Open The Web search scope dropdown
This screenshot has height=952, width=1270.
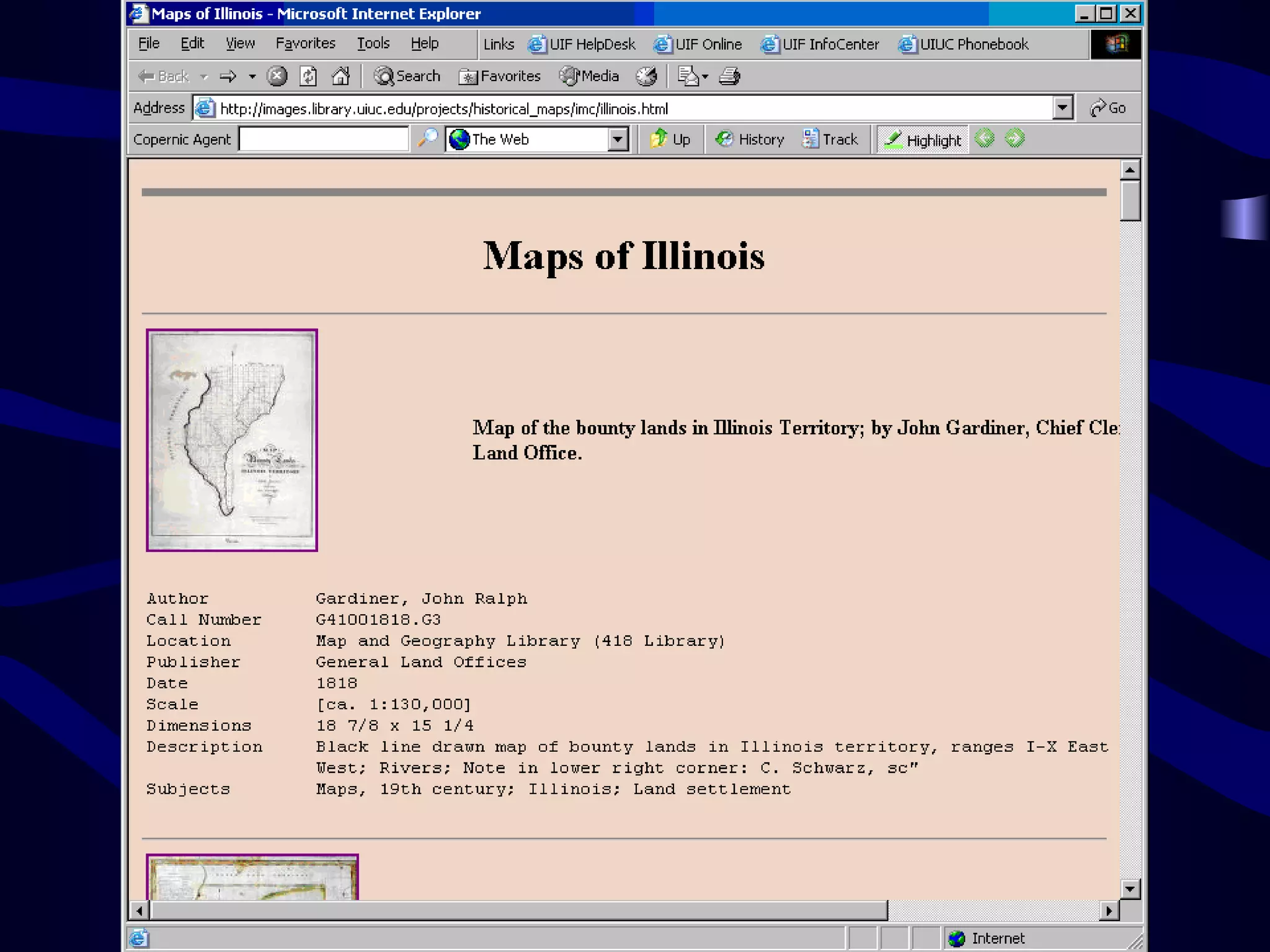pos(618,139)
